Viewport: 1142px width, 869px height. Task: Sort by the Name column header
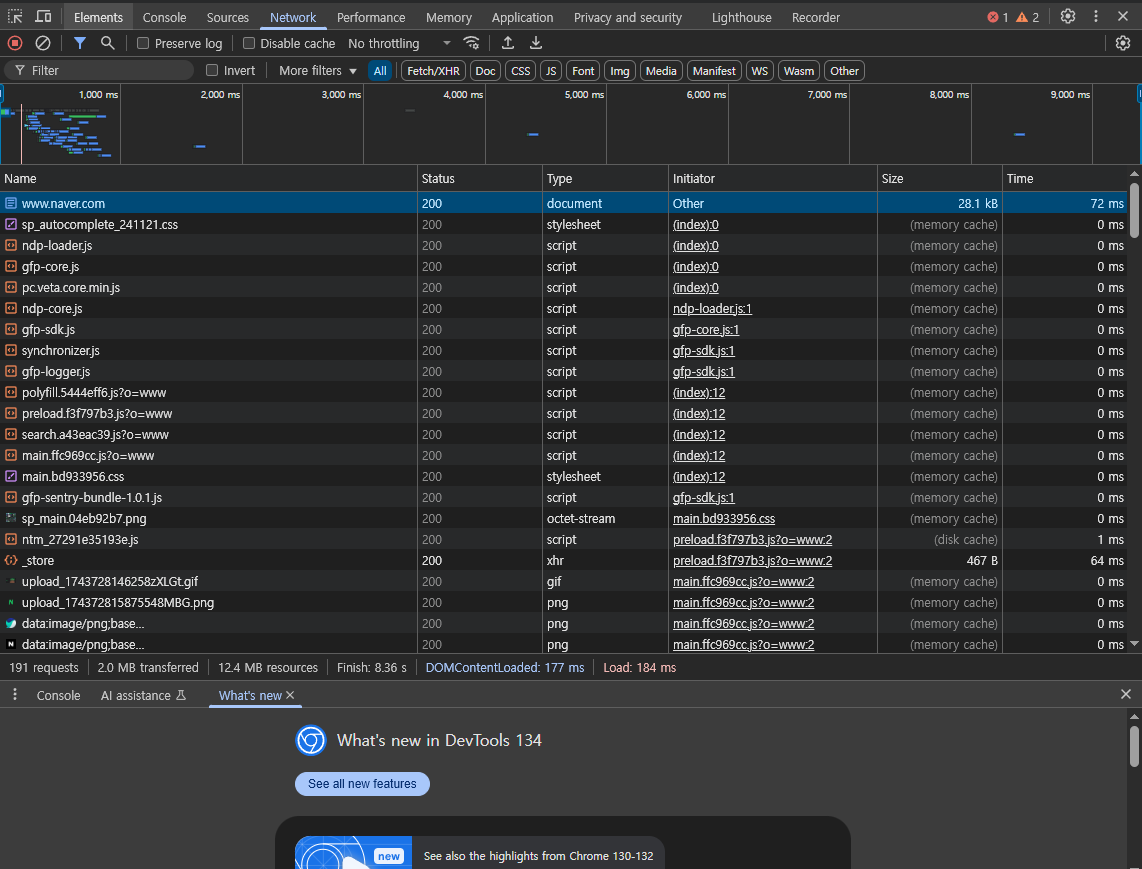coord(208,178)
